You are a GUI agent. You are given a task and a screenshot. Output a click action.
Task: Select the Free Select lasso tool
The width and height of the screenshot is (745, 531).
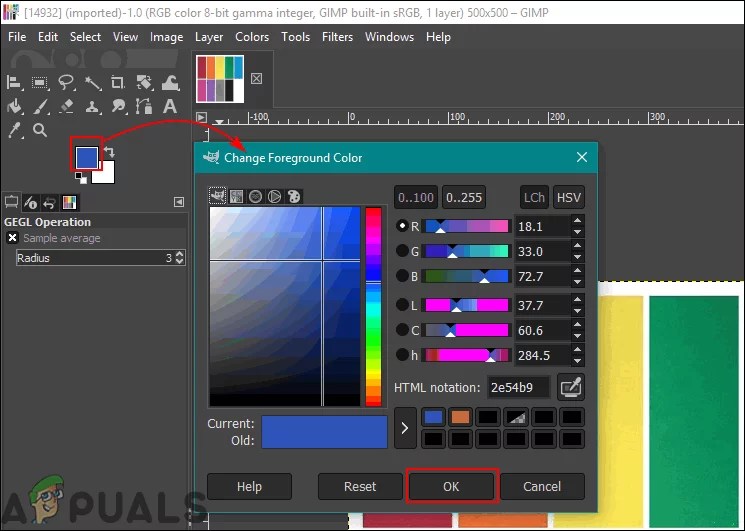(x=66, y=83)
